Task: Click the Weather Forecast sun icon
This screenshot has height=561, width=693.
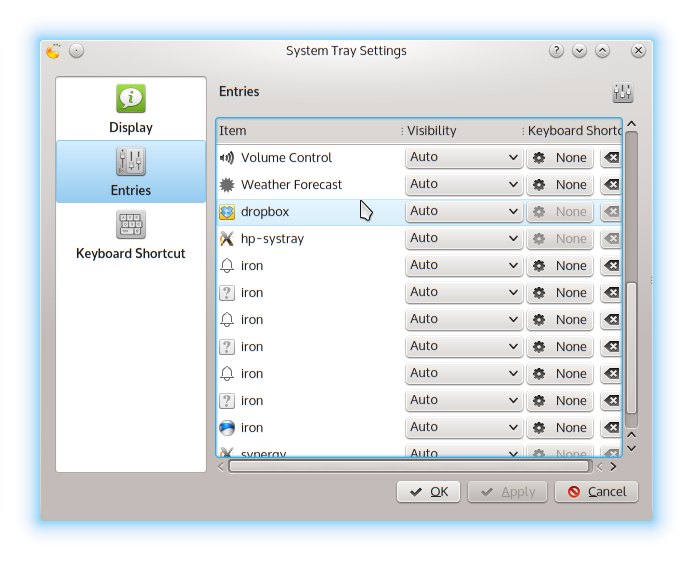Action: (x=227, y=185)
